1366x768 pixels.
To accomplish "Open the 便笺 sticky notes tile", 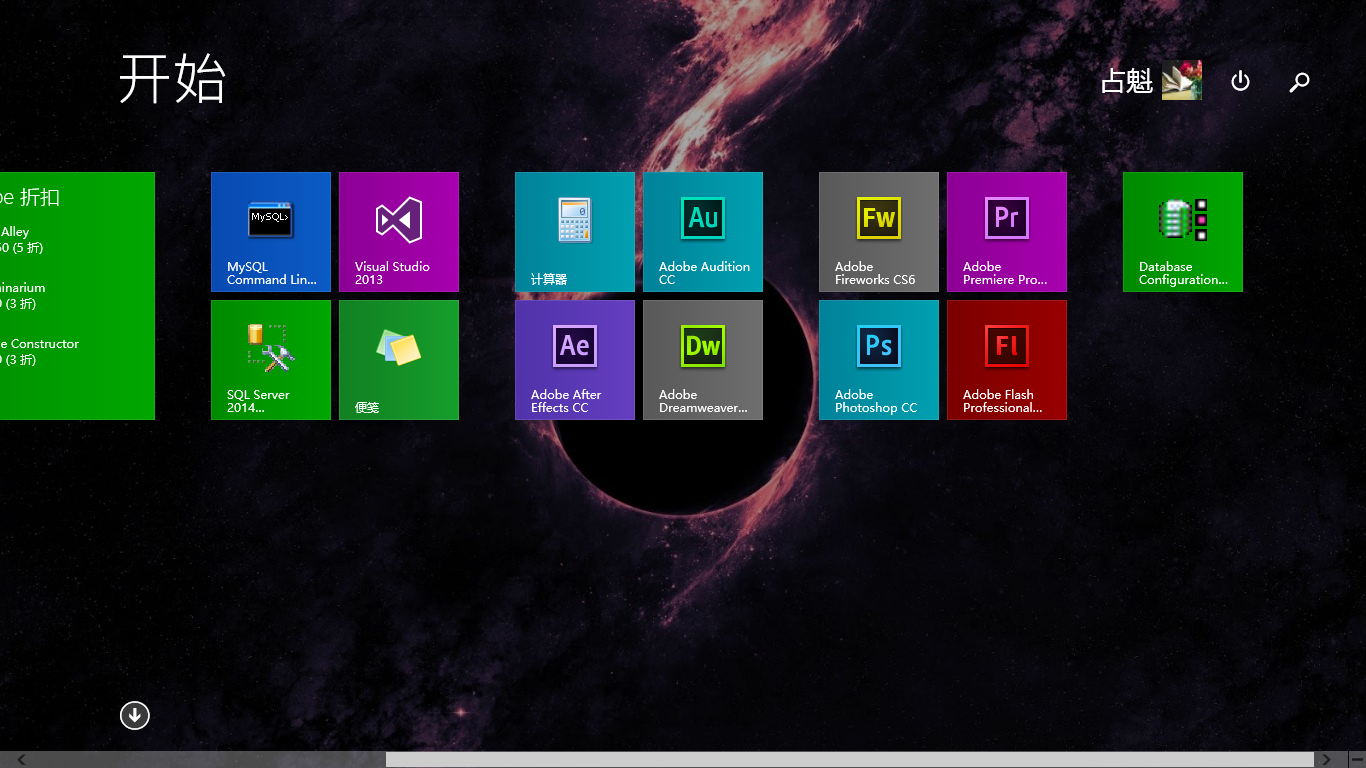I will tap(399, 360).
